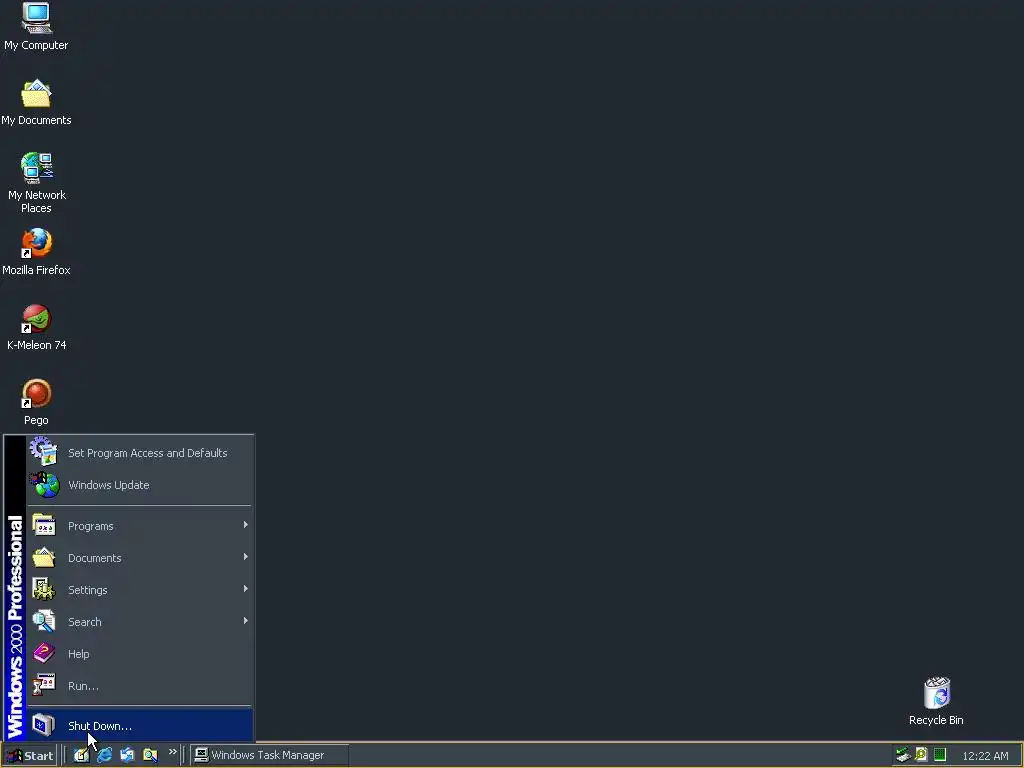1024x768 pixels.
Task: Select the Recycle Bin icon
Action: (936, 701)
